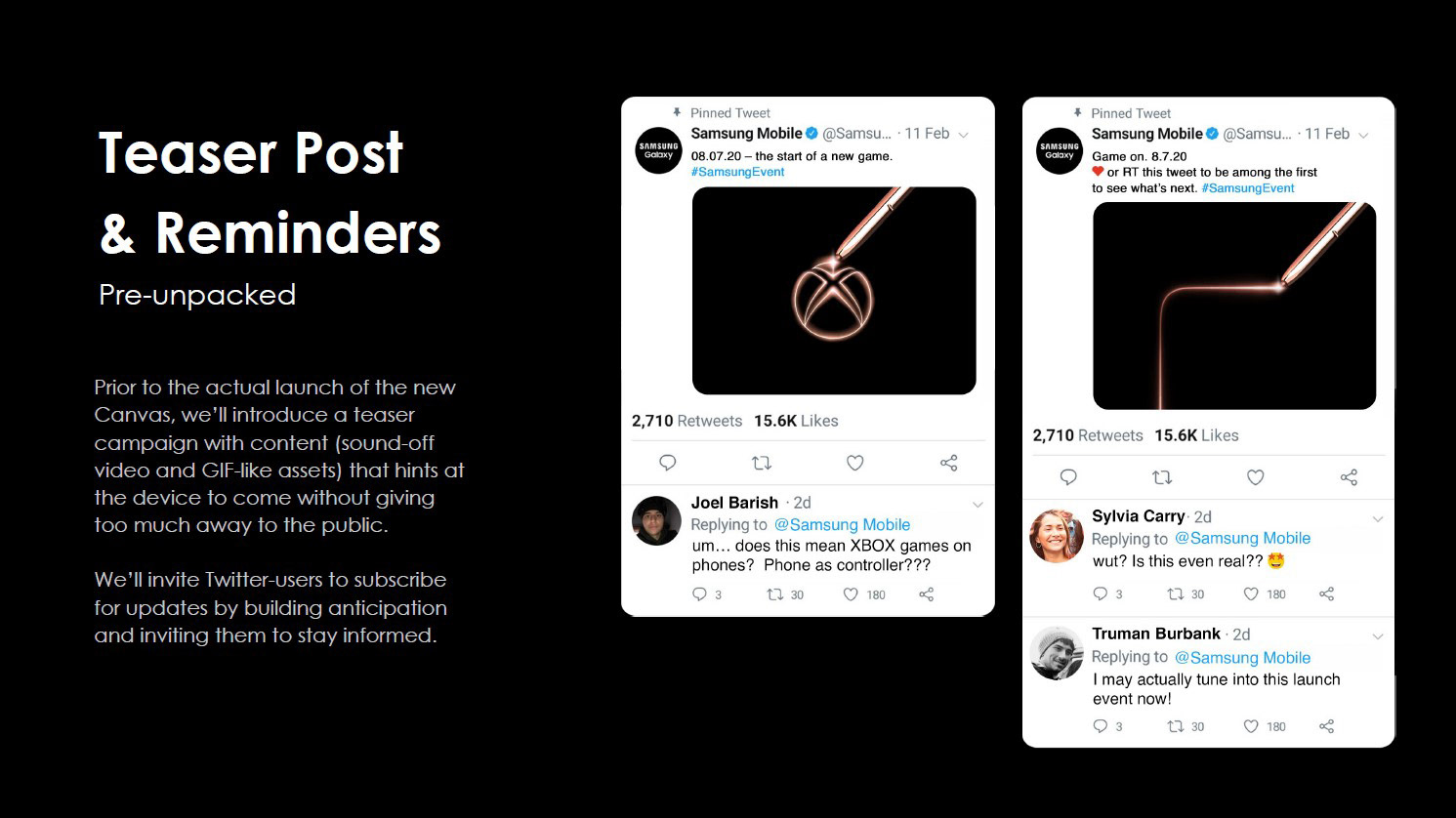This screenshot has width=1456, height=818.
Task: Open options chevron on Truman Burbank's reply
Action: [1378, 636]
